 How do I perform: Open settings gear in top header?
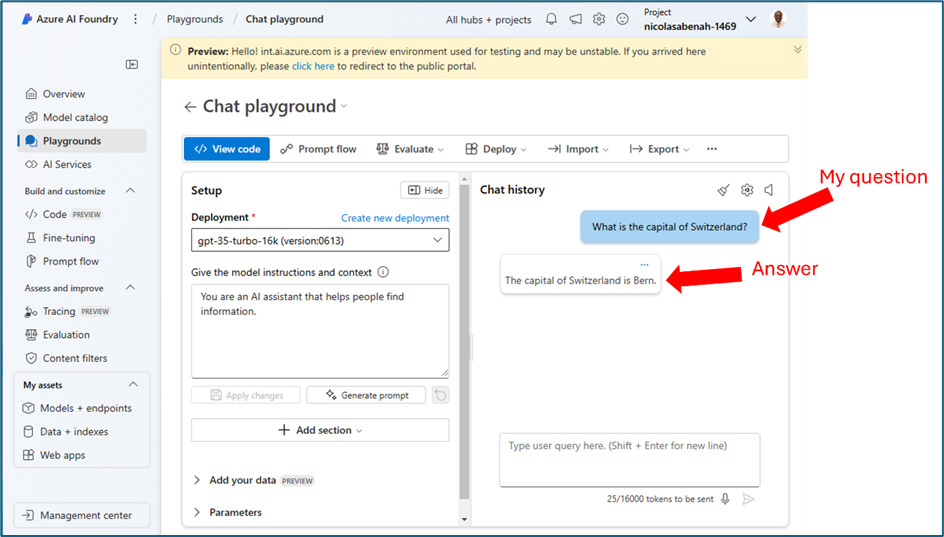click(598, 19)
